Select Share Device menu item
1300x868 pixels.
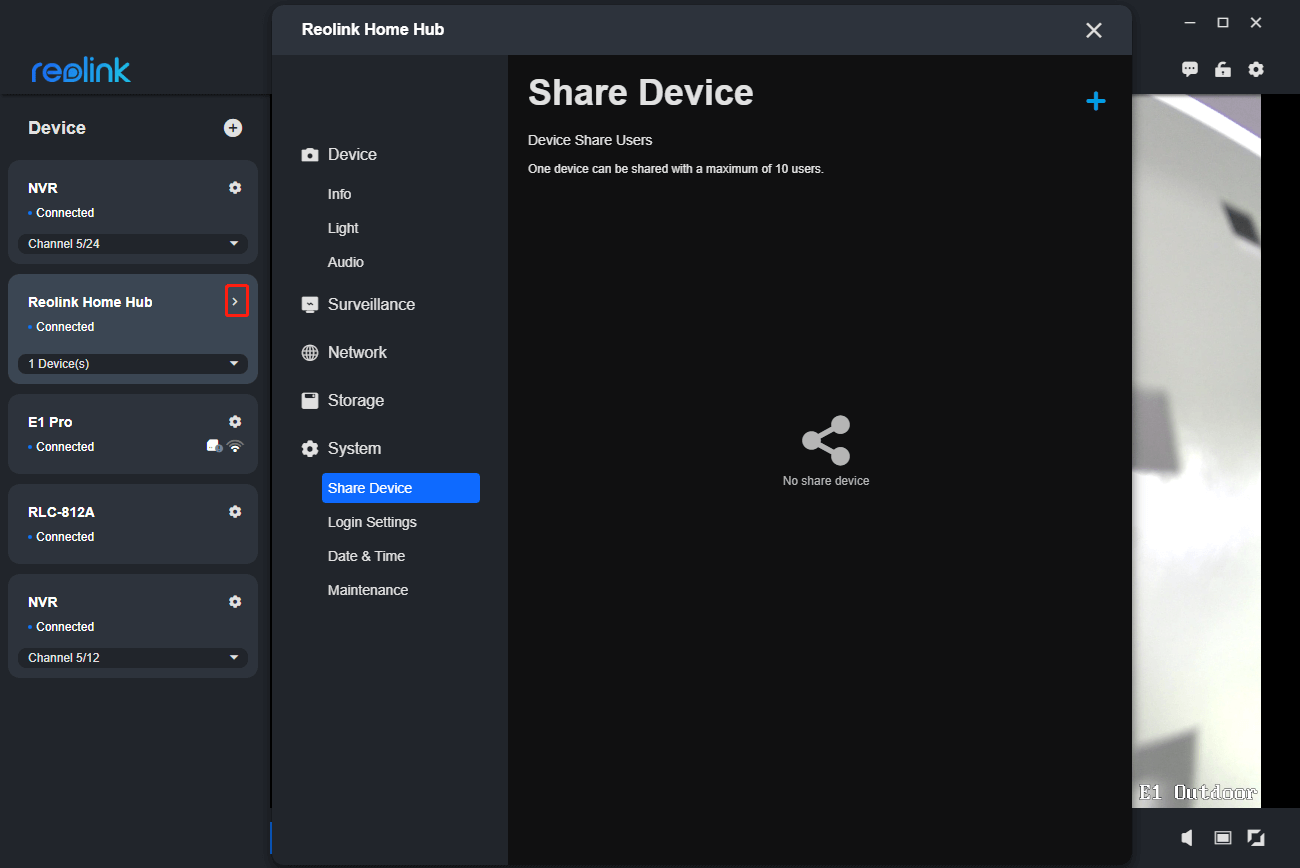point(401,488)
